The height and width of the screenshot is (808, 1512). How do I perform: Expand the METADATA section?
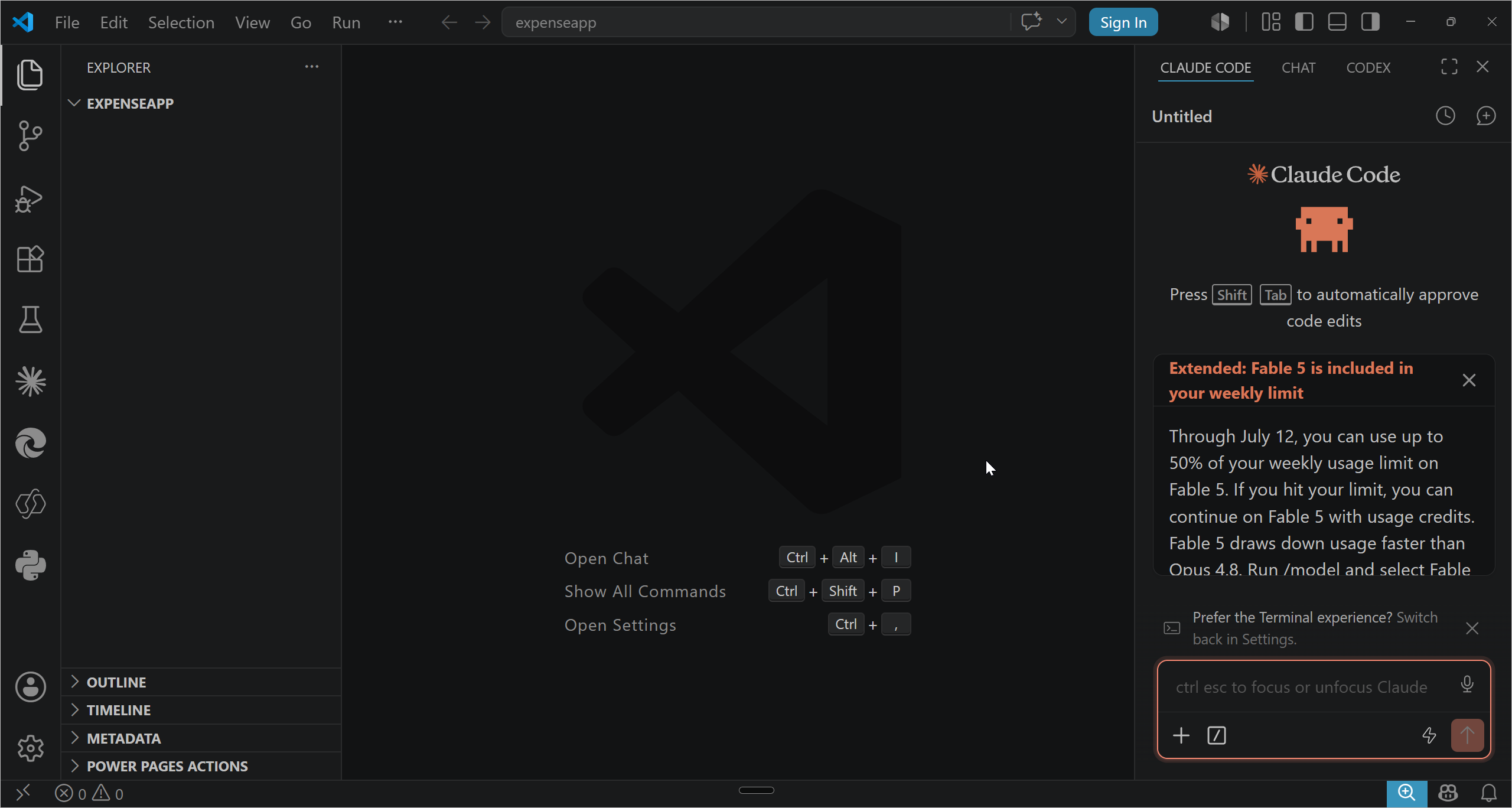click(x=201, y=738)
